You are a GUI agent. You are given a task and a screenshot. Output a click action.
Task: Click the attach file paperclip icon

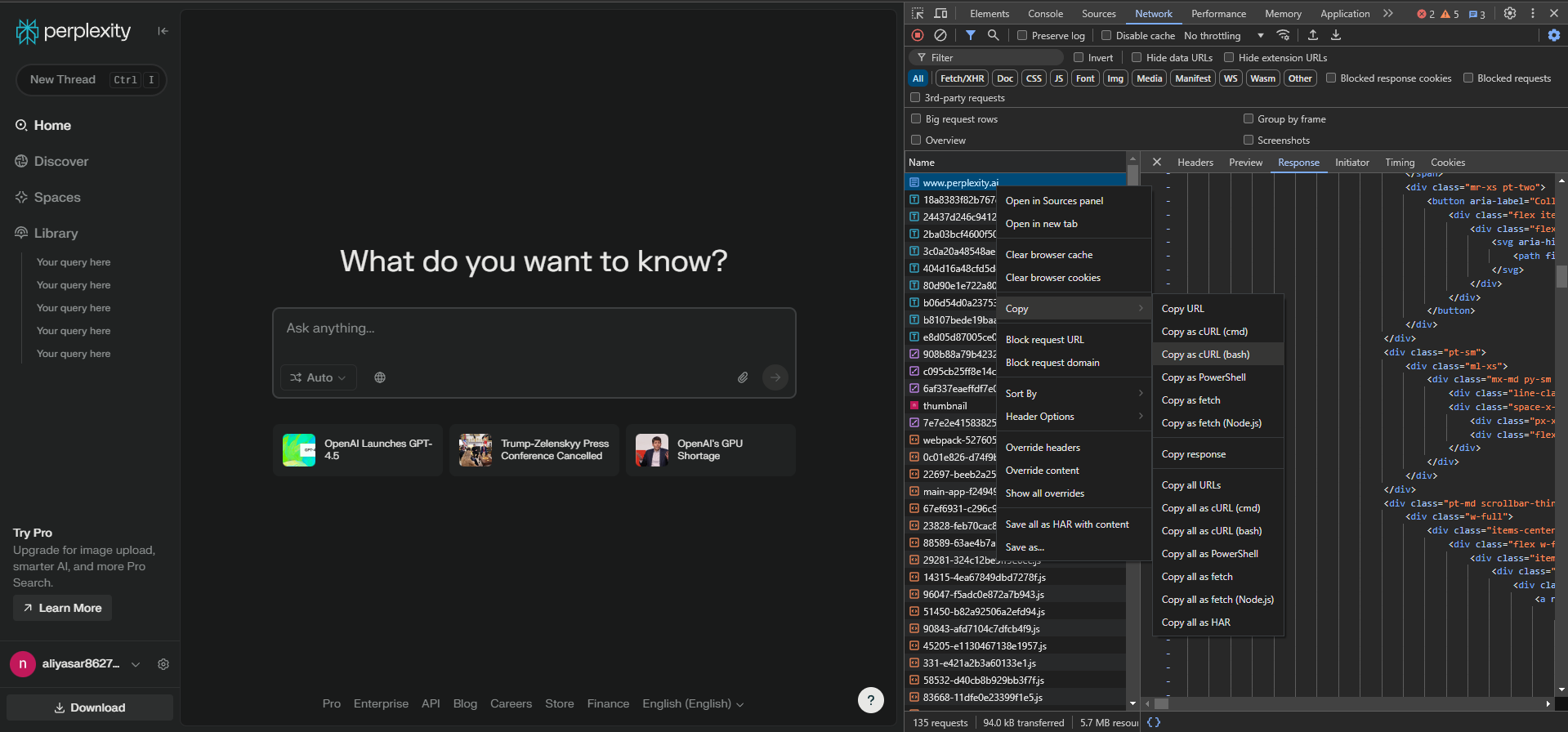742,377
